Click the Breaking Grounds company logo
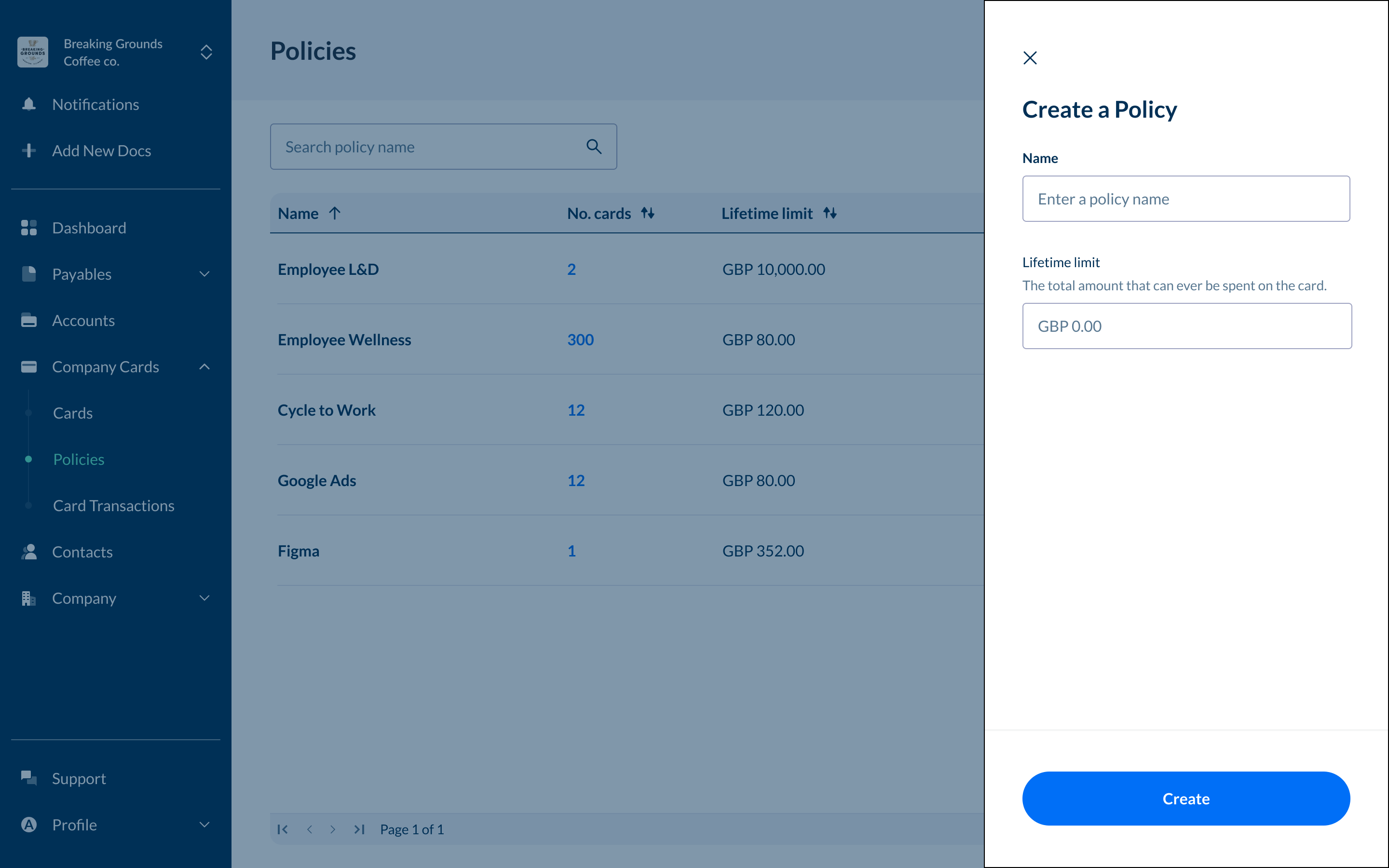This screenshot has width=1389, height=868. (33, 52)
